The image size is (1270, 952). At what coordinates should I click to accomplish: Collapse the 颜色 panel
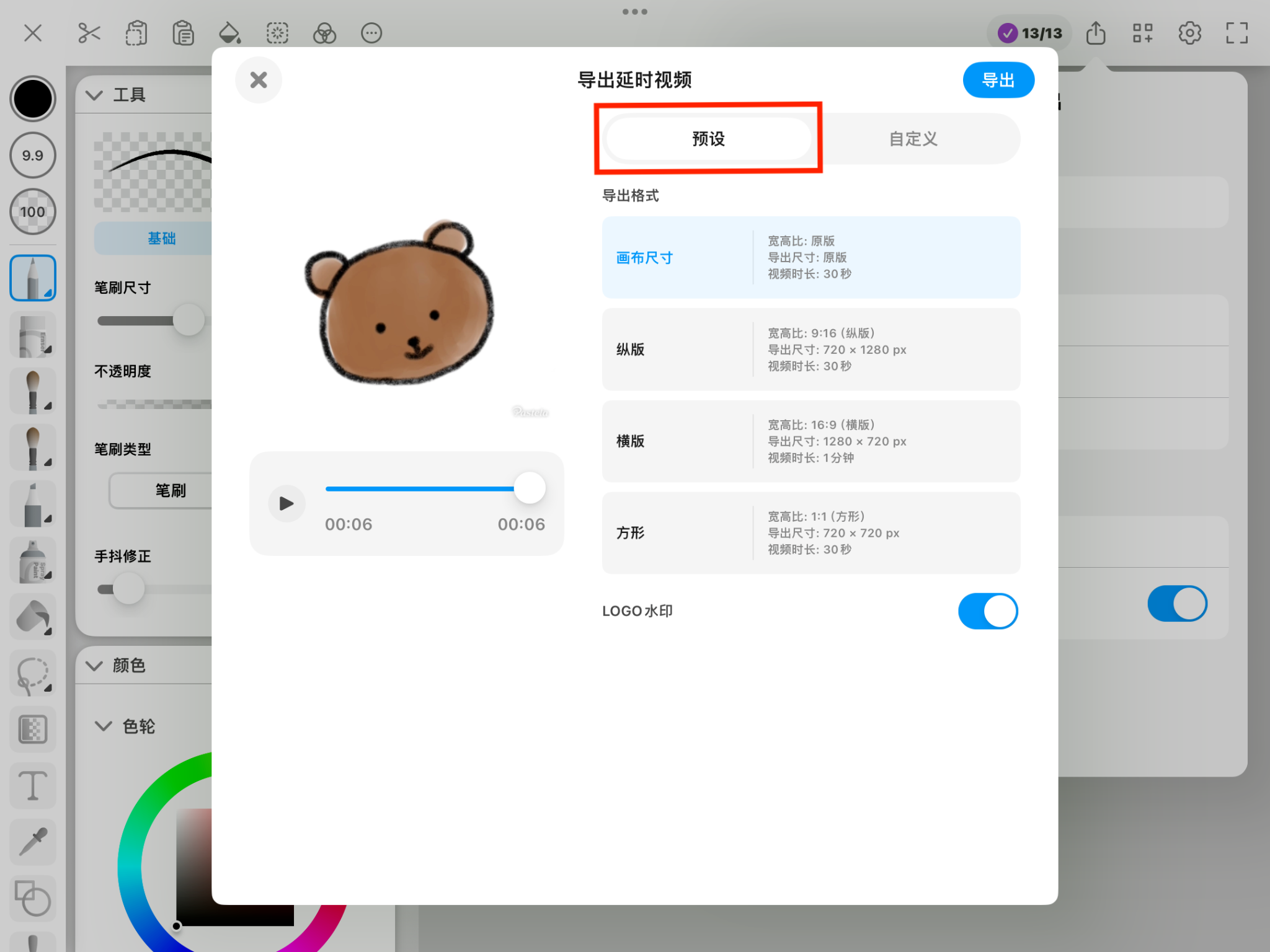pyautogui.click(x=94, y=666)
